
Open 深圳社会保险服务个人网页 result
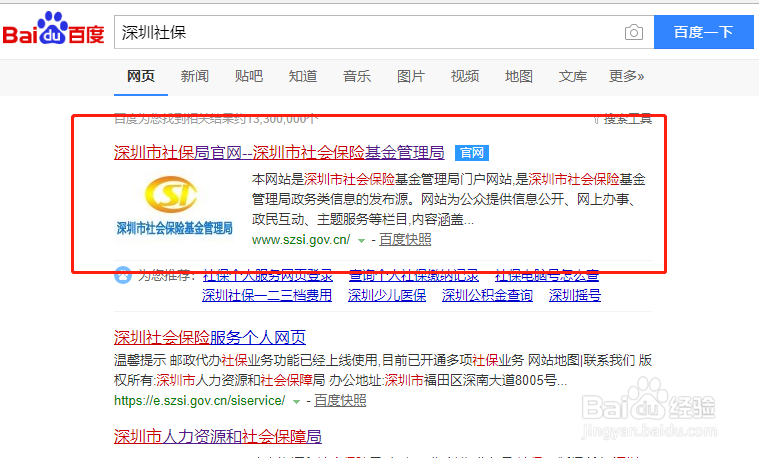tap(210, 337)
